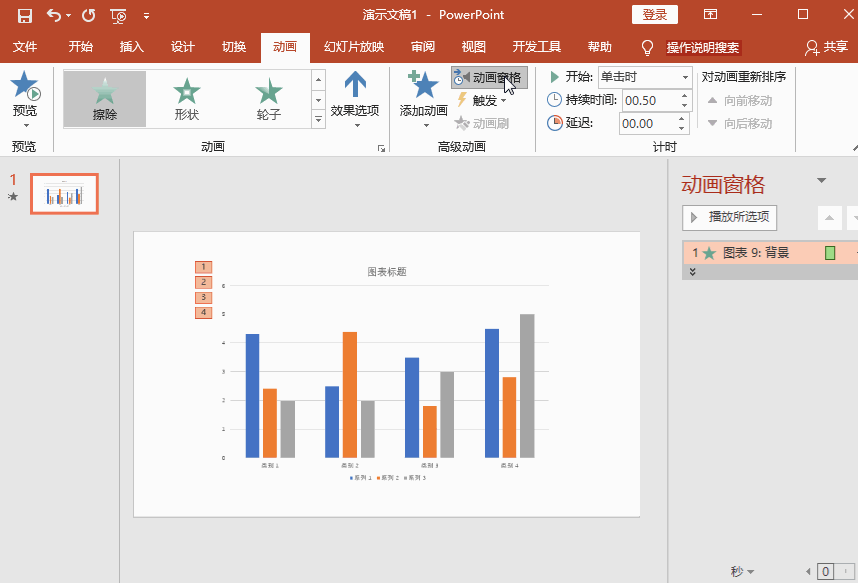Open 效果选项 effect options
The image size is (858, 583).
point(355,100)
